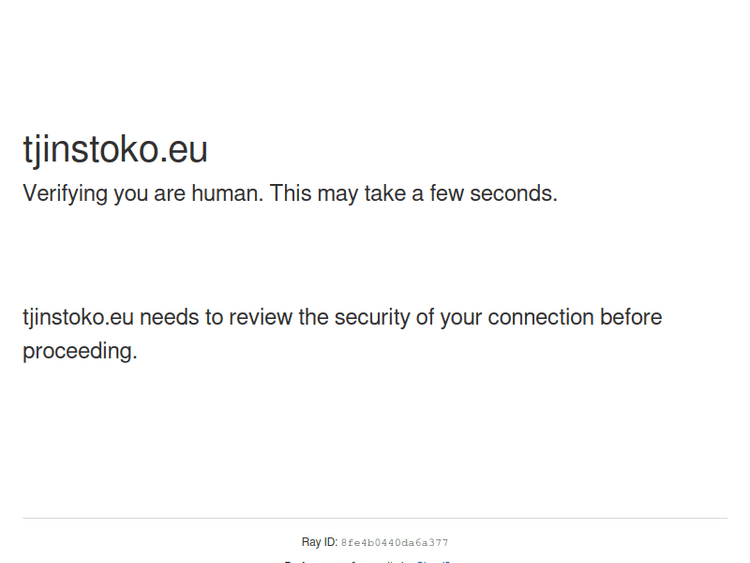Click the "Ray ID:" label in the footer
750x563 pixels.
point(319,543)
